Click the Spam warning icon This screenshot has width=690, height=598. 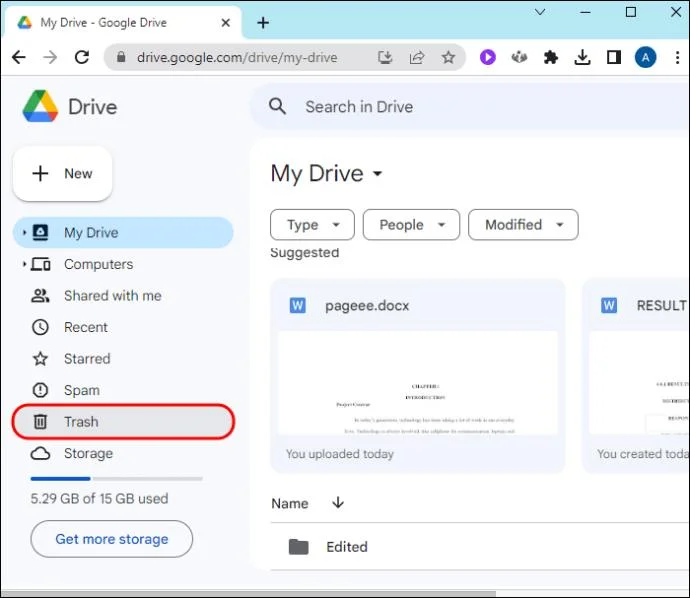click(40, 390)
